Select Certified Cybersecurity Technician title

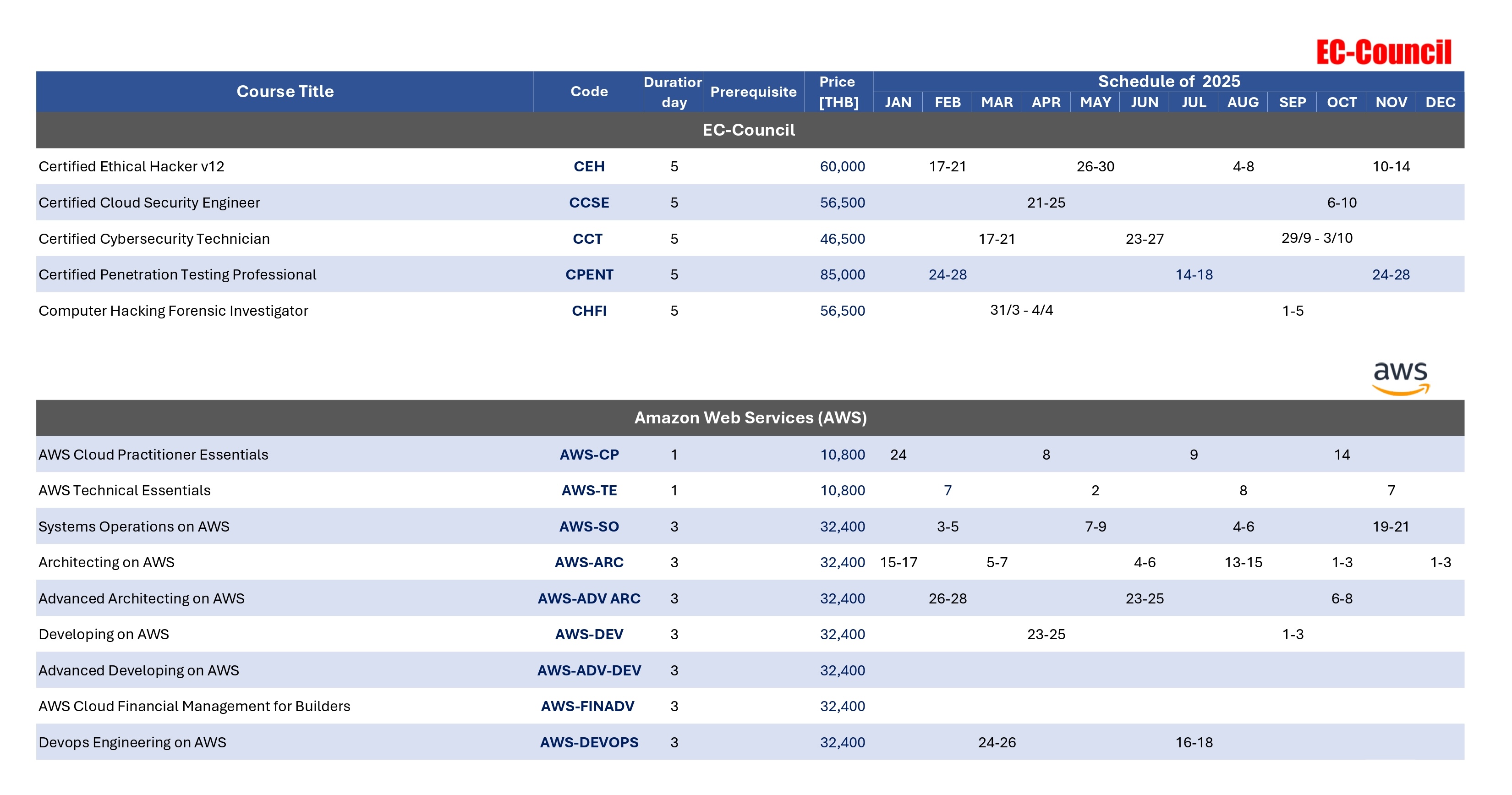click(154, 239)
